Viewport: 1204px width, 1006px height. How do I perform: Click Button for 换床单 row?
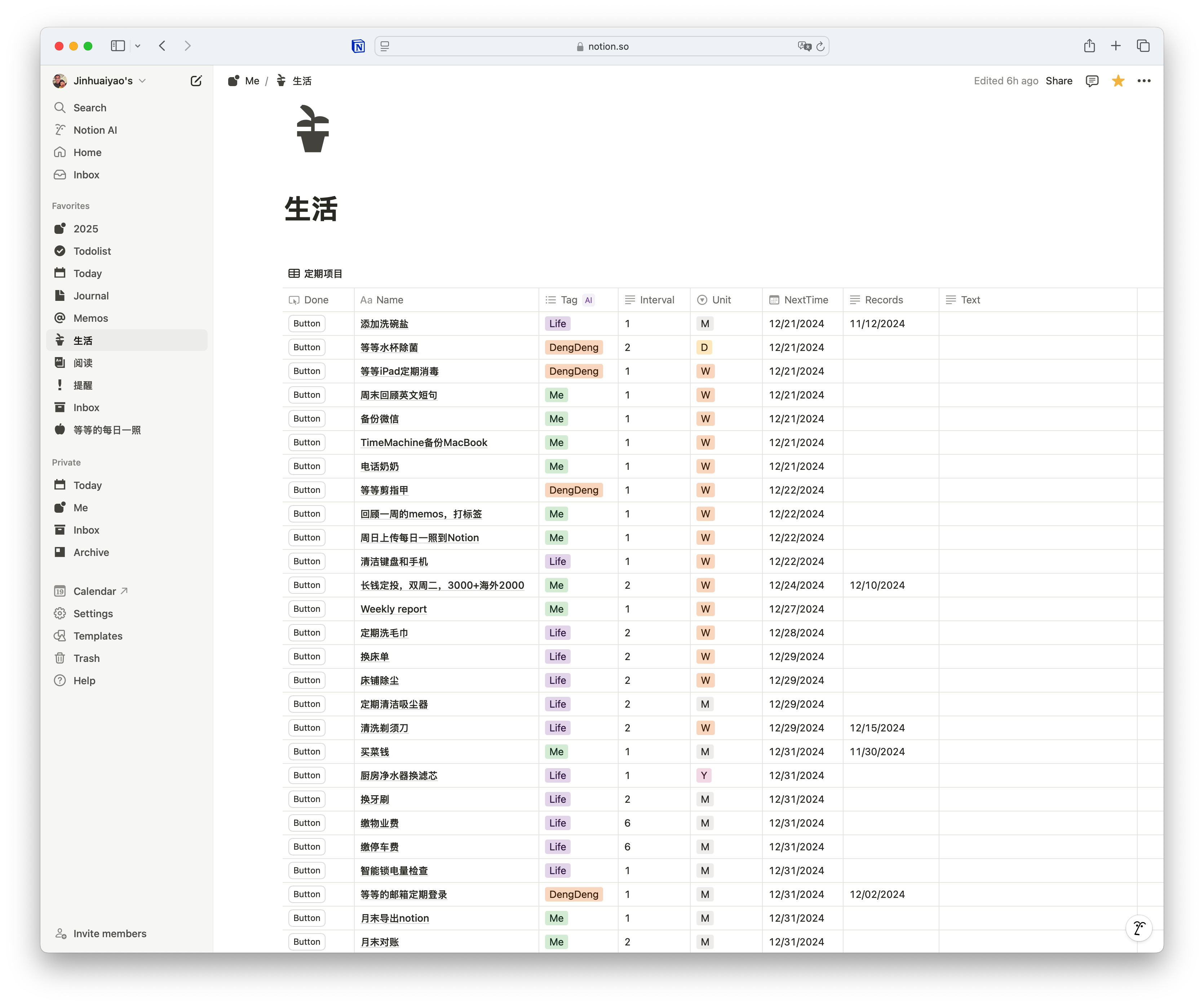[x=307, y=656]
